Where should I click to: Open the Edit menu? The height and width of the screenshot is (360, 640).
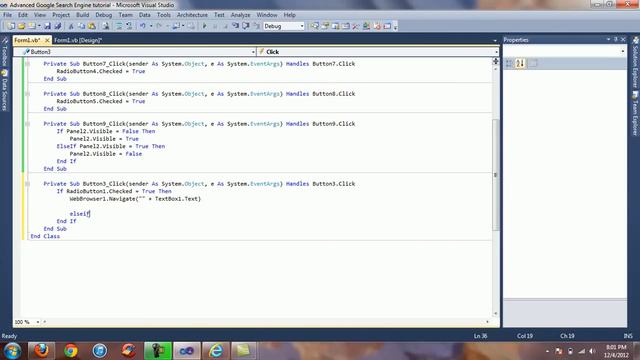[22, 15]
